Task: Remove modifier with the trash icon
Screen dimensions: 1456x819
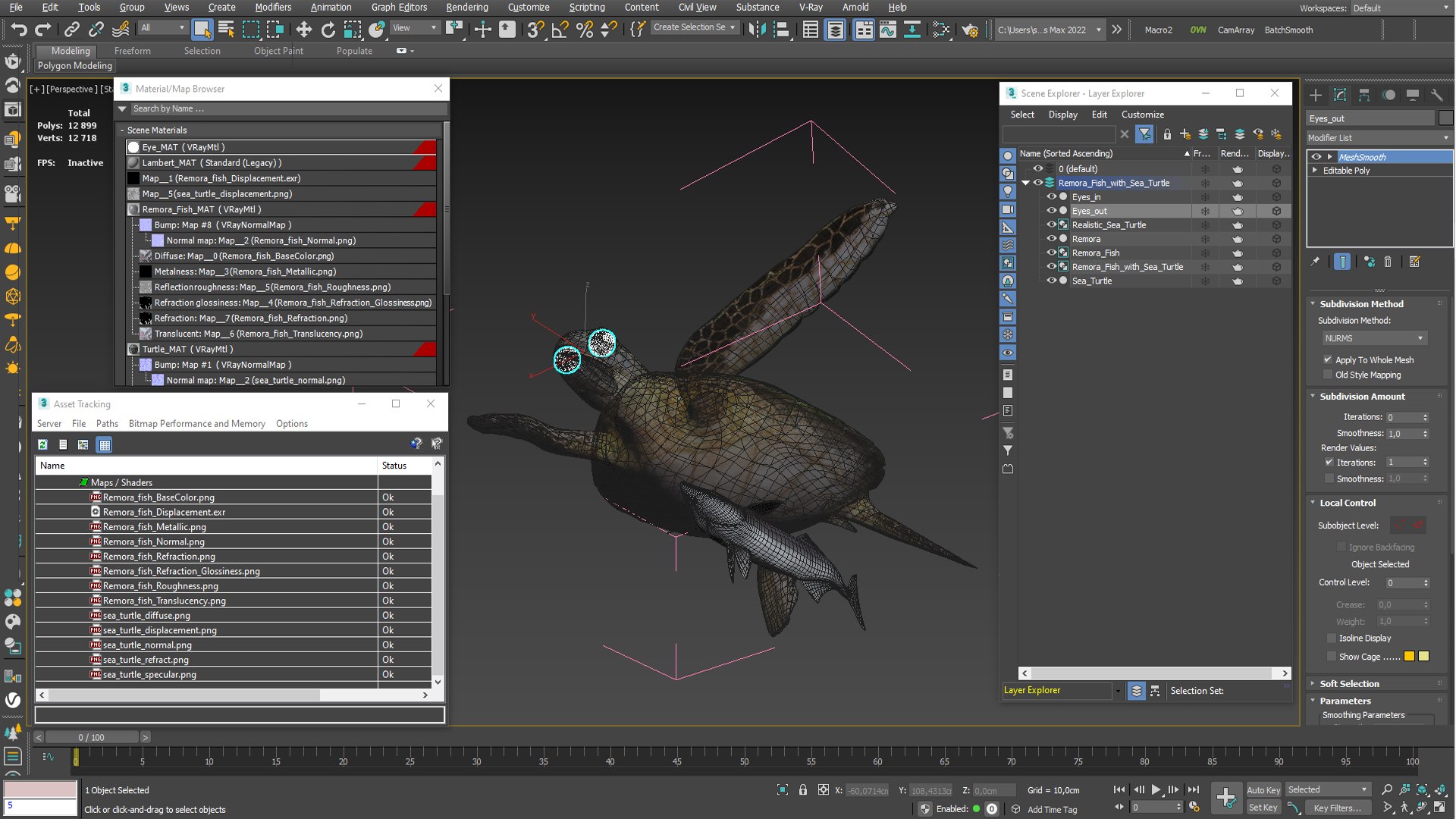Action: pos(1388,262)
